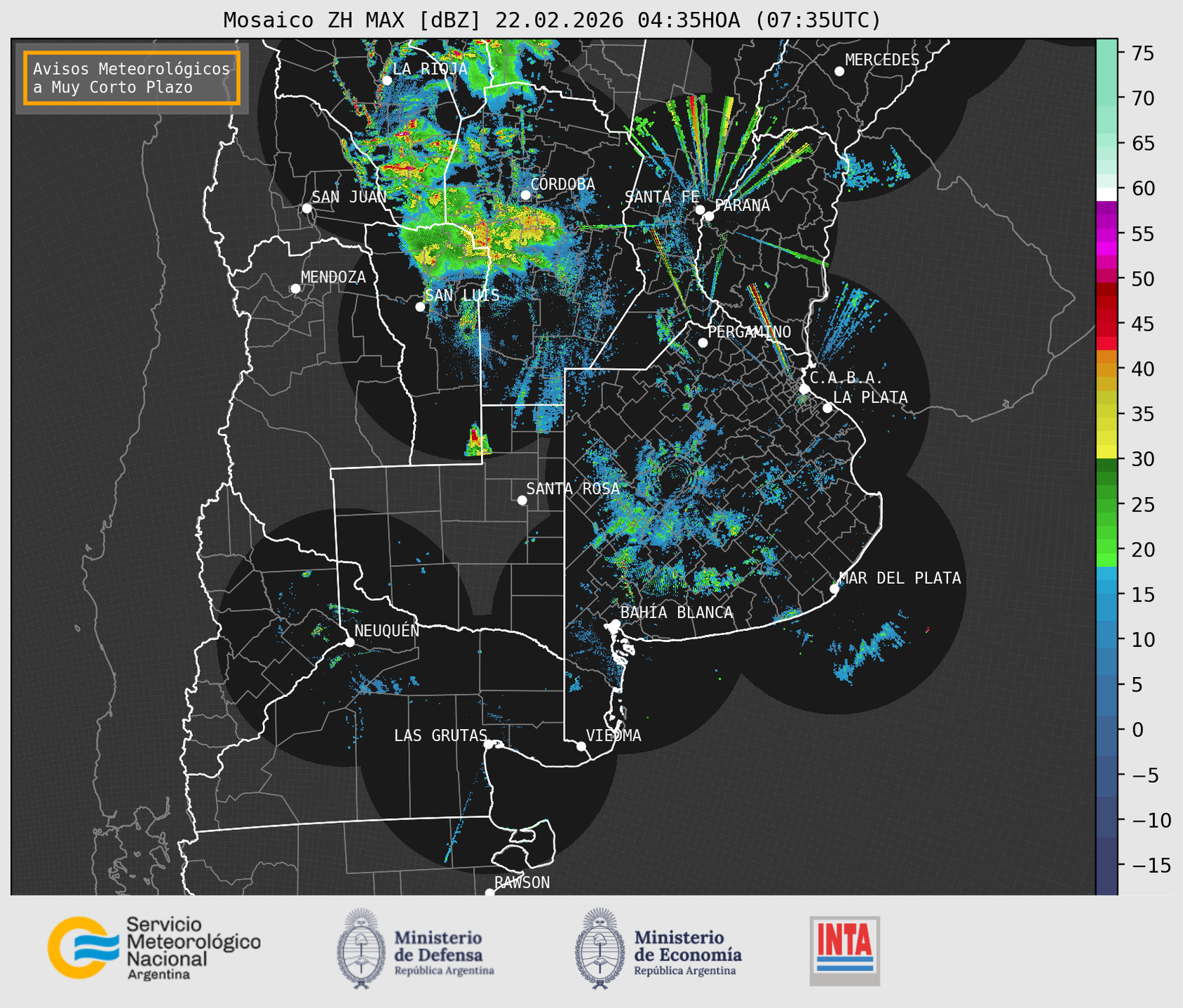The height and width of the screenshot is (1008, 1183).
Task: Select the LA RIOJA city marker
Action: pyautogui.click(x=387, y=81)
